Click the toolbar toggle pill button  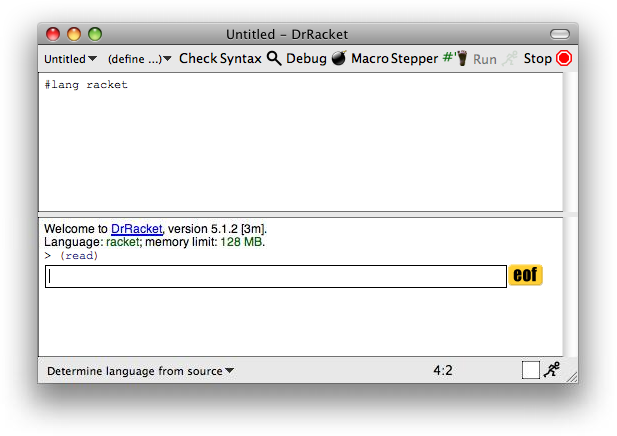(x=560, y=34)
